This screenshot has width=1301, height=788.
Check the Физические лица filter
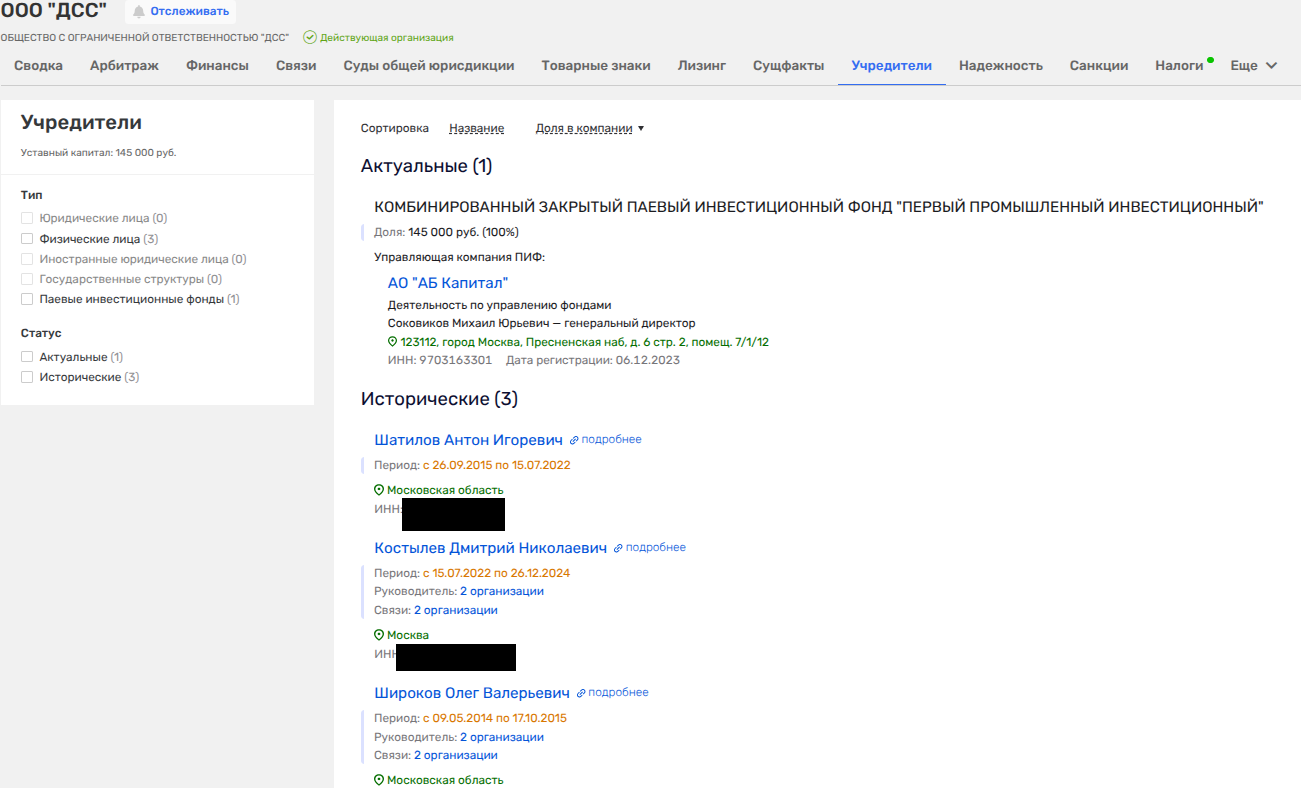(27, 239)
